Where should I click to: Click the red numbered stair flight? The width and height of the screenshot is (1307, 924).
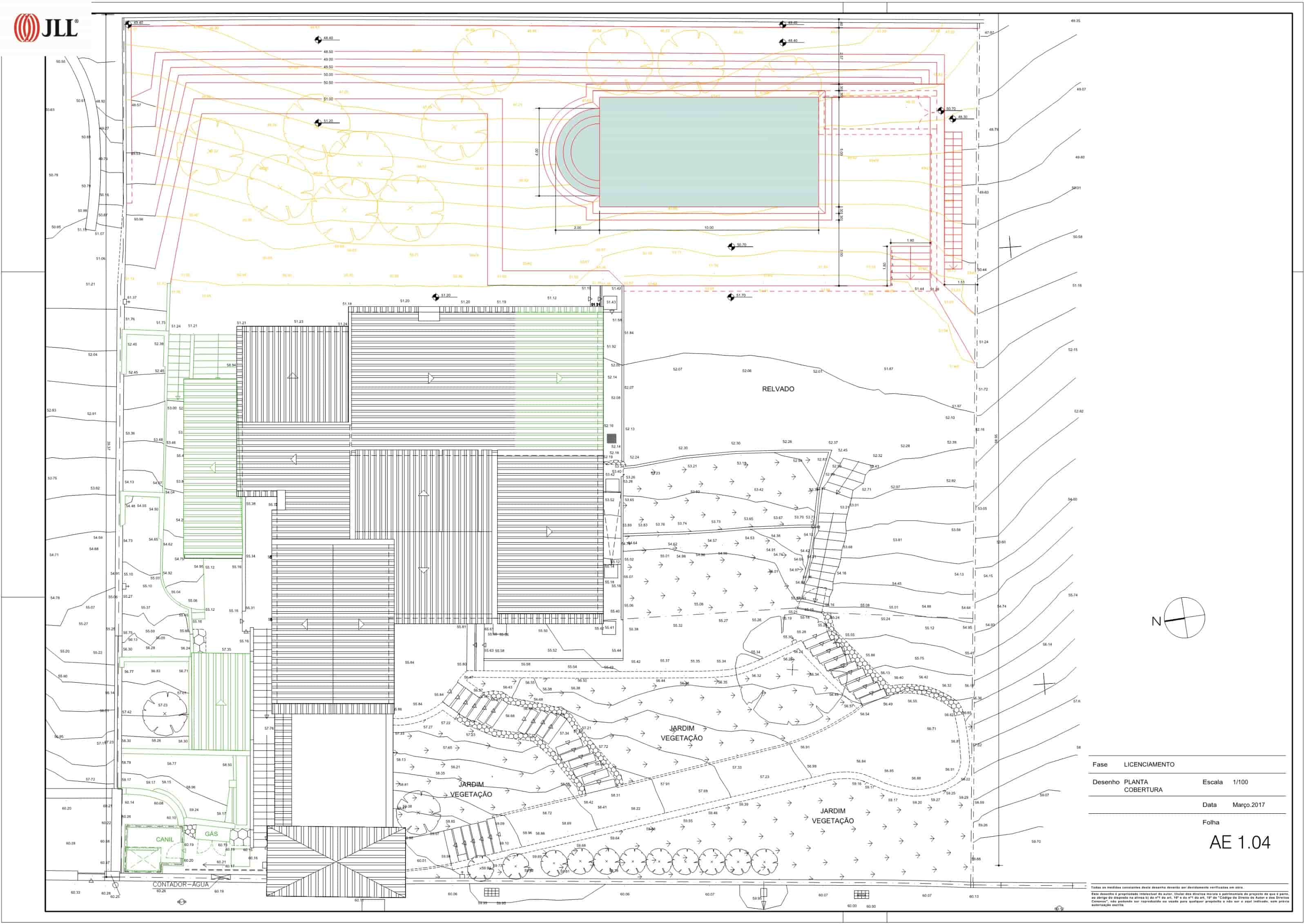click(x=911, y=263)
